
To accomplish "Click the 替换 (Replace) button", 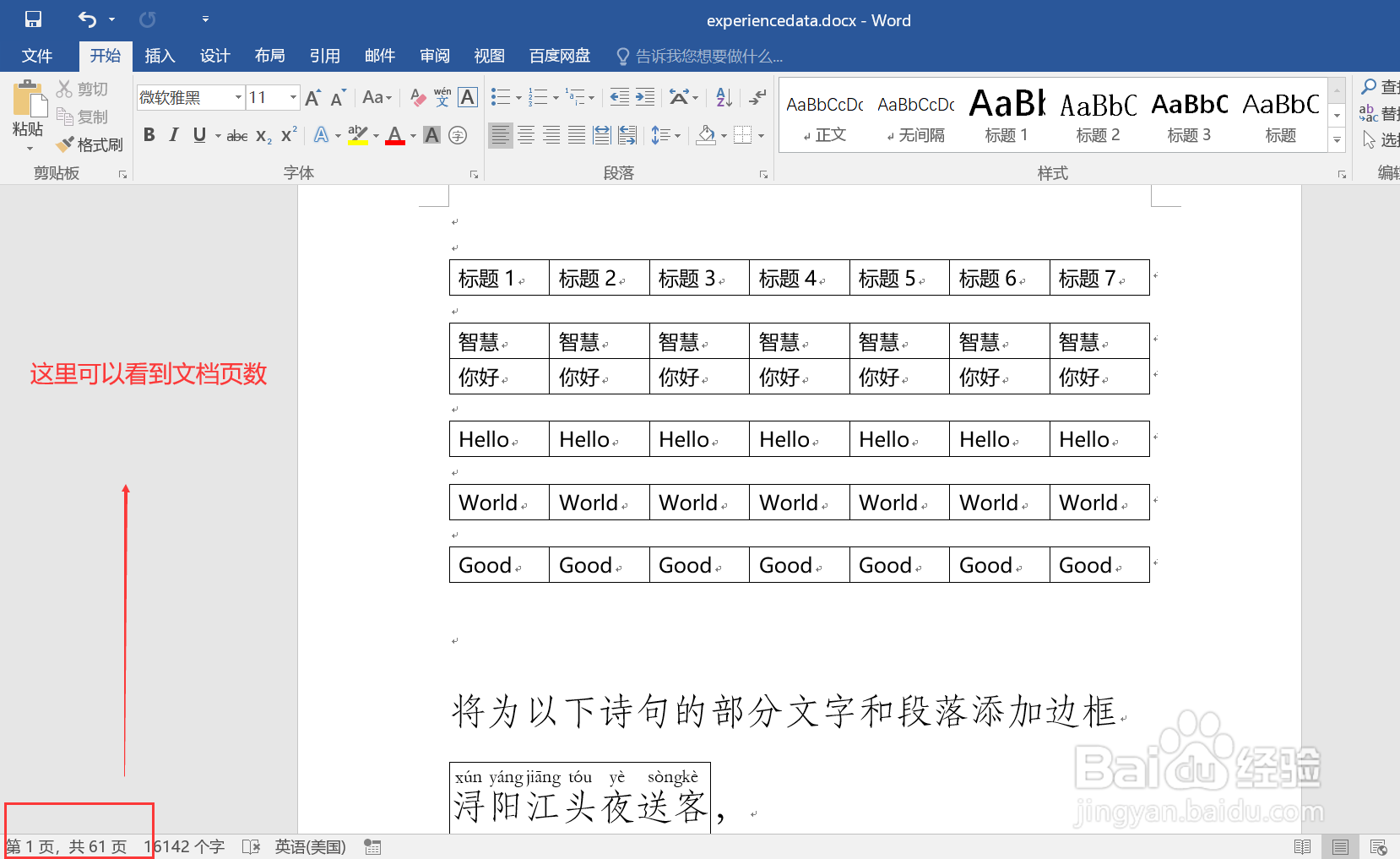I will coord(1386,114).
